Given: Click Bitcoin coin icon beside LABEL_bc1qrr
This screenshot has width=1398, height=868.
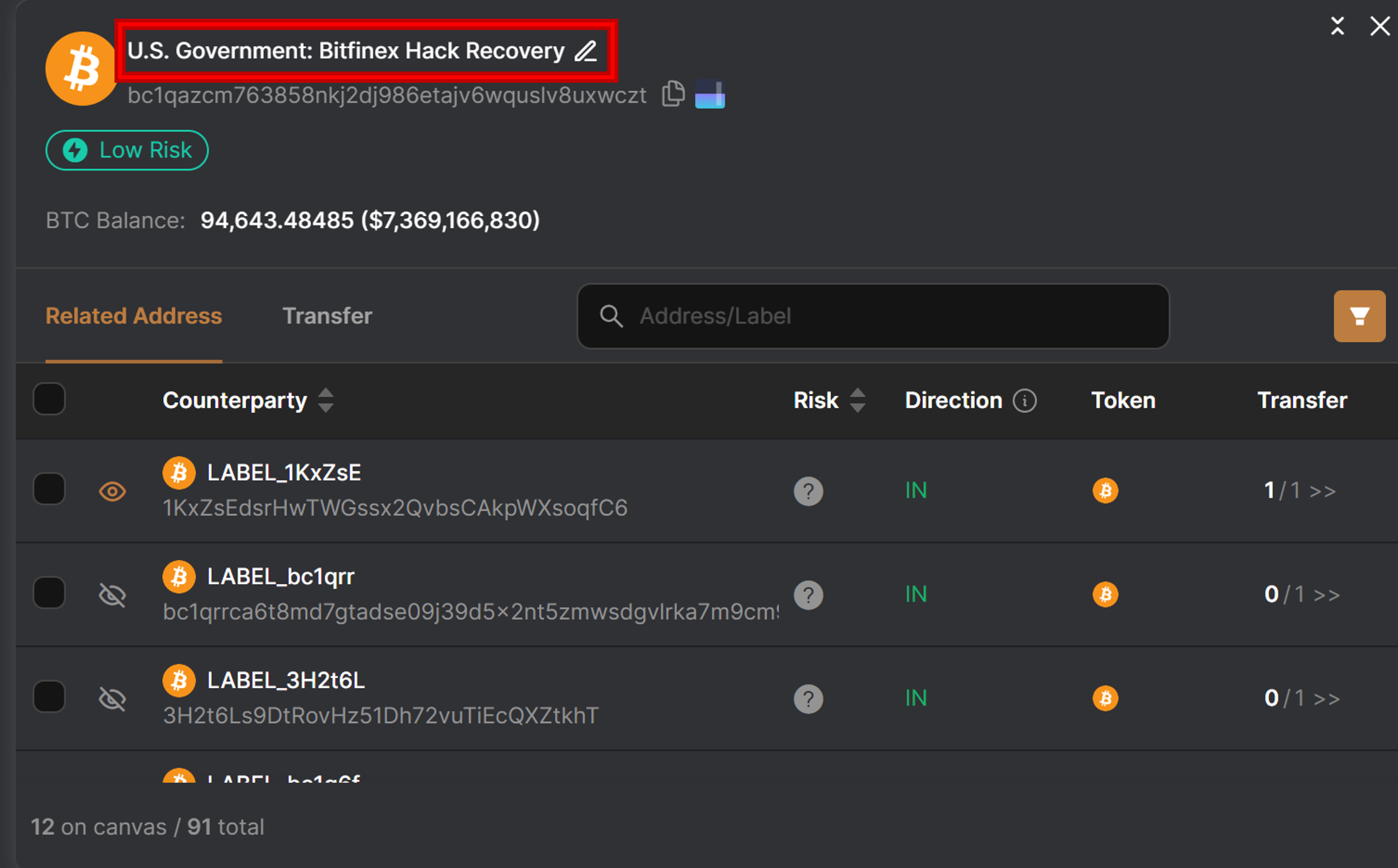Looking at the screenshot, I should click(179, 577).
